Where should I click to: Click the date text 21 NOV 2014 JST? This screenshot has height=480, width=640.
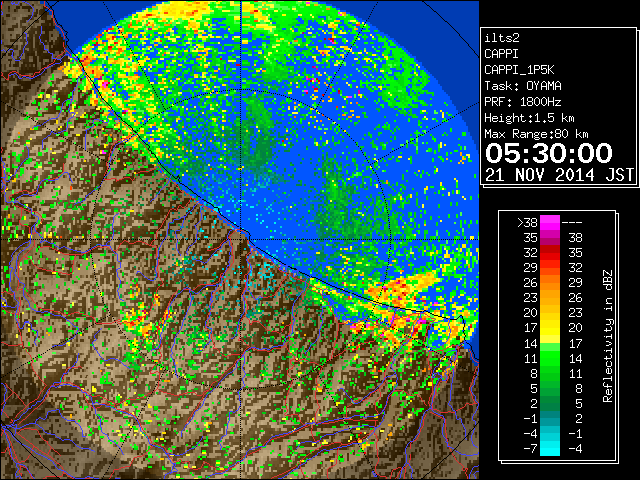pos(559,175)
